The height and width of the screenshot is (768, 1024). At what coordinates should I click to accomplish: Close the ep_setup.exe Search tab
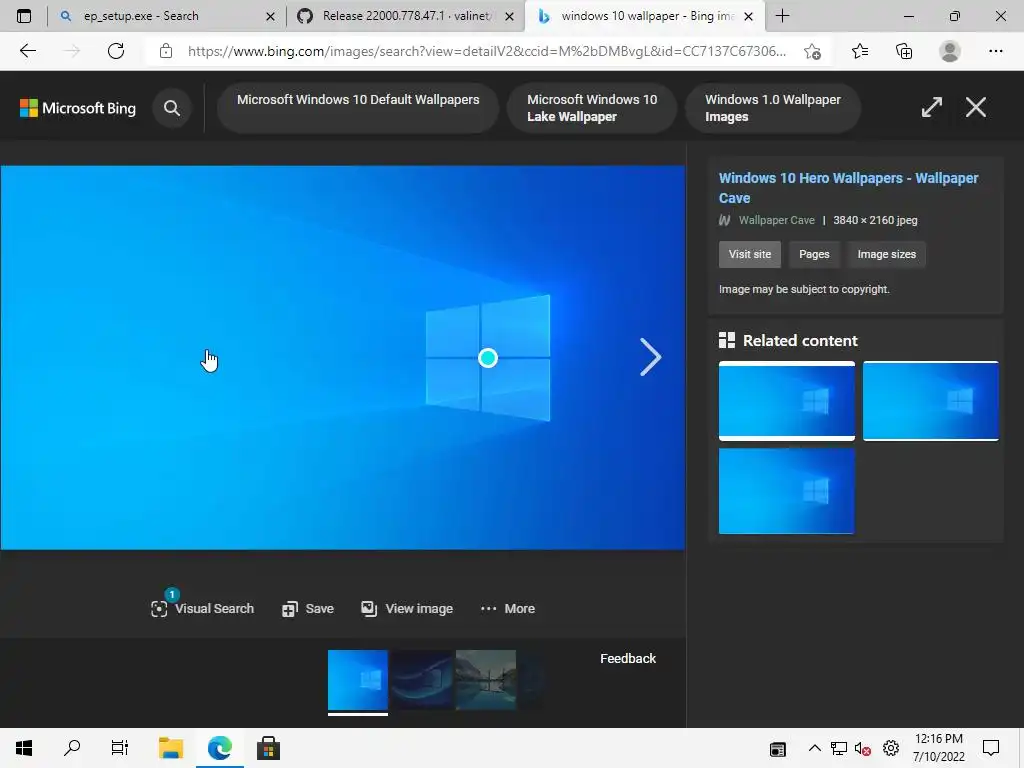[x=270, y=16]
